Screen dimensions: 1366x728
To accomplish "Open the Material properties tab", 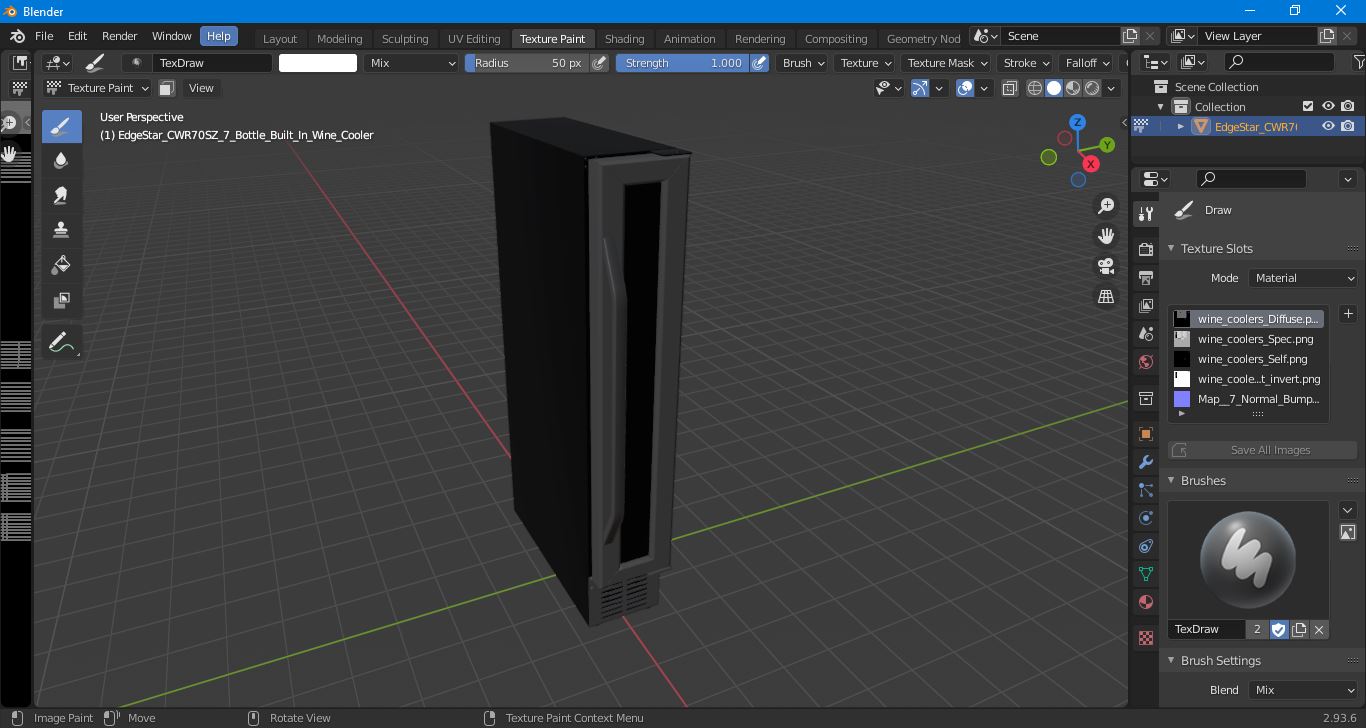I will click(x=1146, y=602).
